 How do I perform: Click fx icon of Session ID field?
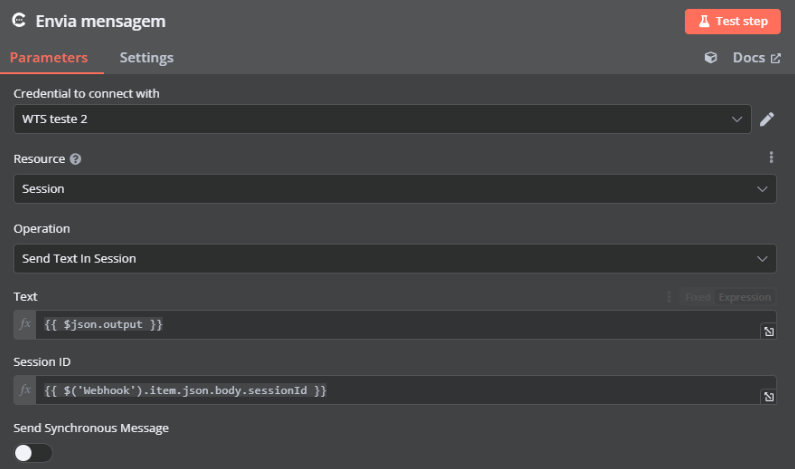(26, 390)
